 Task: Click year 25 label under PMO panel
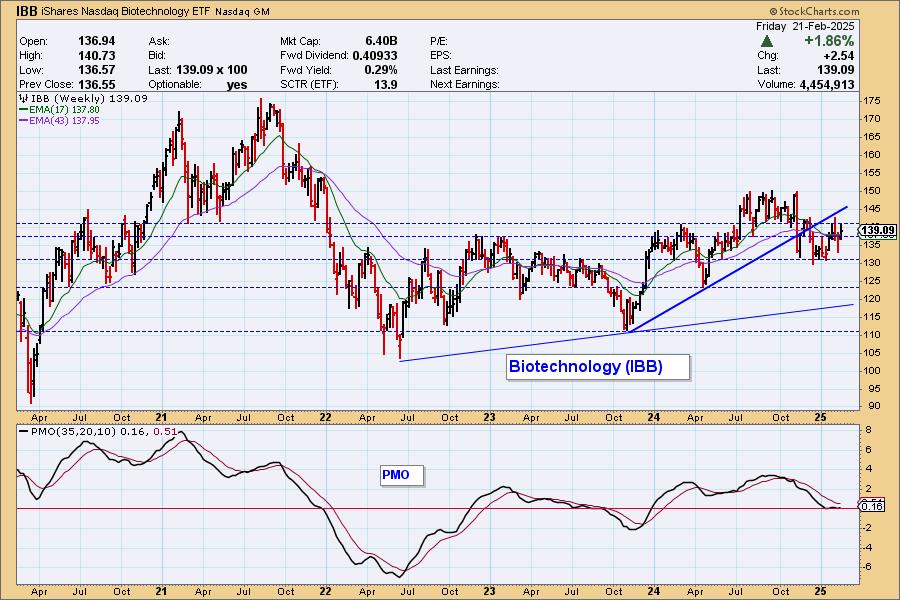coord(821,591)
